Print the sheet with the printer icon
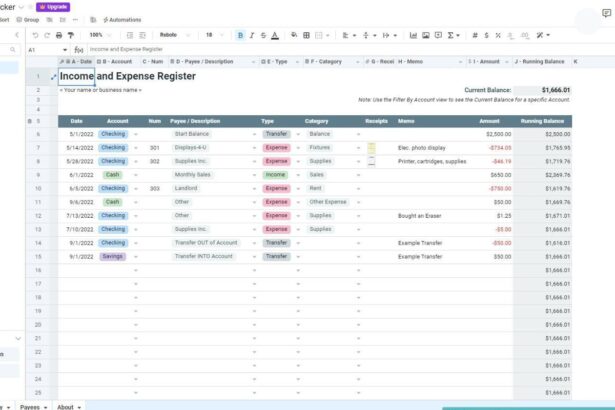The width and height of the screenshot is (615, 410). pos(59,35)
